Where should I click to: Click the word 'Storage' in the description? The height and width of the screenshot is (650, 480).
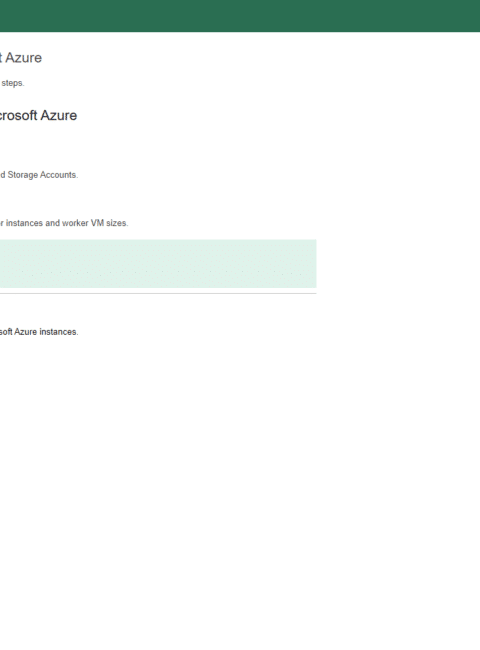click(25, 175)
